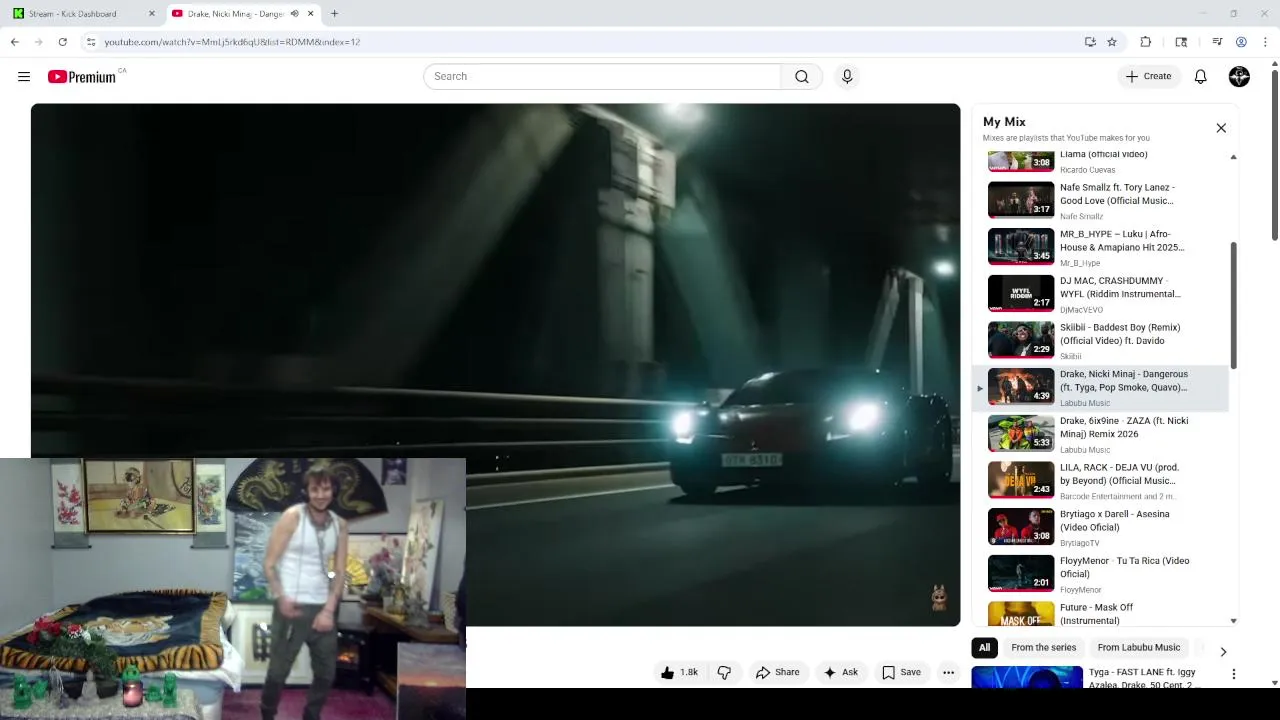Viewport: 1280px width, 720px height.
Task: Share the video
Action: pos(777,672)
